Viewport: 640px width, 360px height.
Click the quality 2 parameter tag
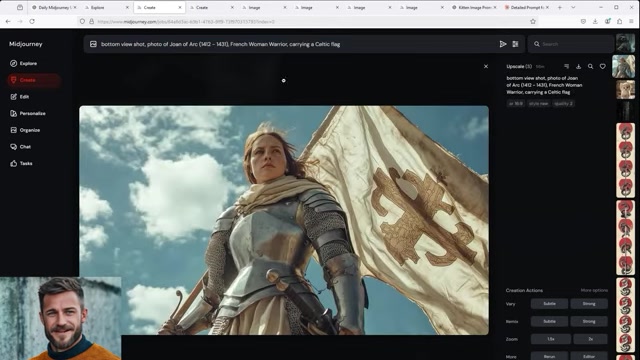coord(563,104)
